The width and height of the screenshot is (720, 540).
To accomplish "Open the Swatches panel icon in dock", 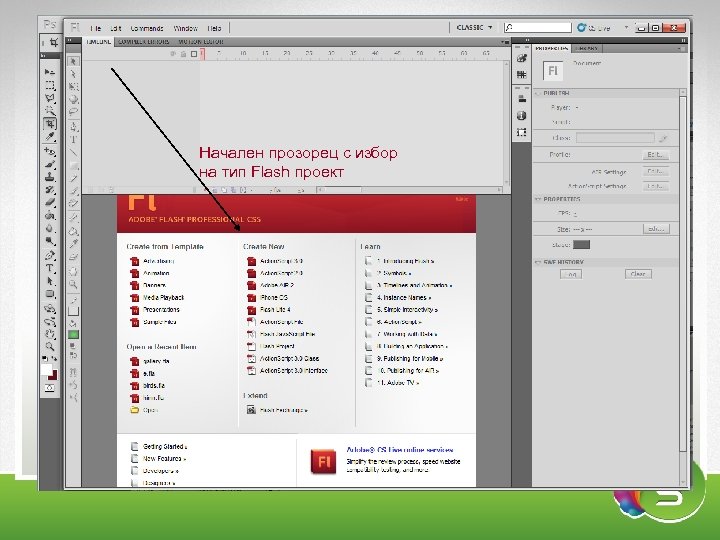I will coord(521,74).
